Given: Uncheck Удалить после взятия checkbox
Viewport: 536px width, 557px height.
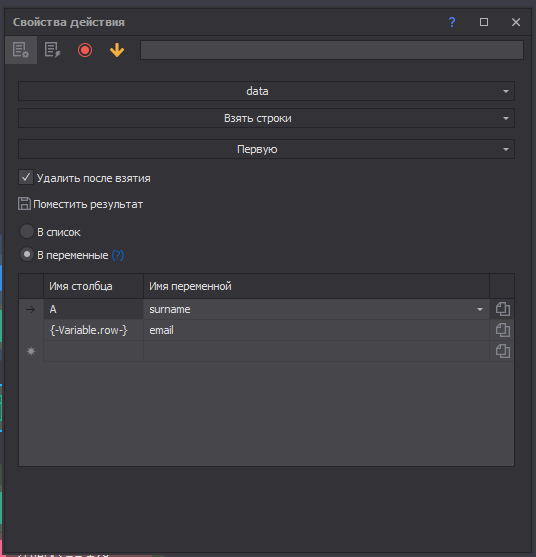Looking at the screenshot, I should coord(26,177).
